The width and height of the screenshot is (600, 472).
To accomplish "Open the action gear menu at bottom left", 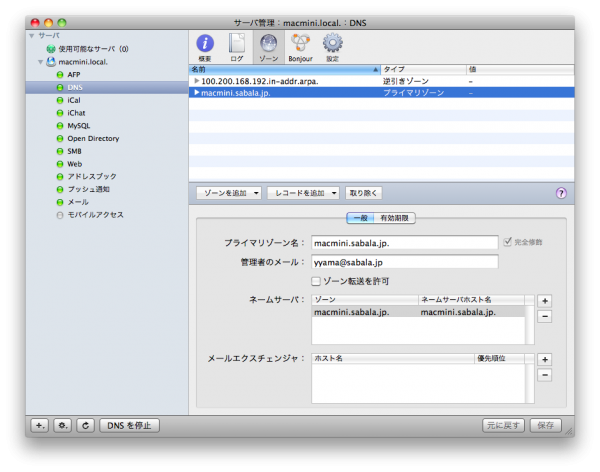I will 63,425.
